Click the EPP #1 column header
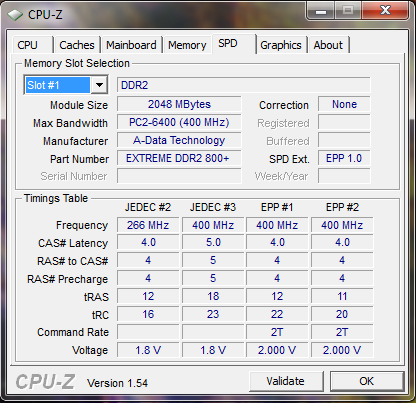This screenshot has width=416, height=403. [277, 207]
